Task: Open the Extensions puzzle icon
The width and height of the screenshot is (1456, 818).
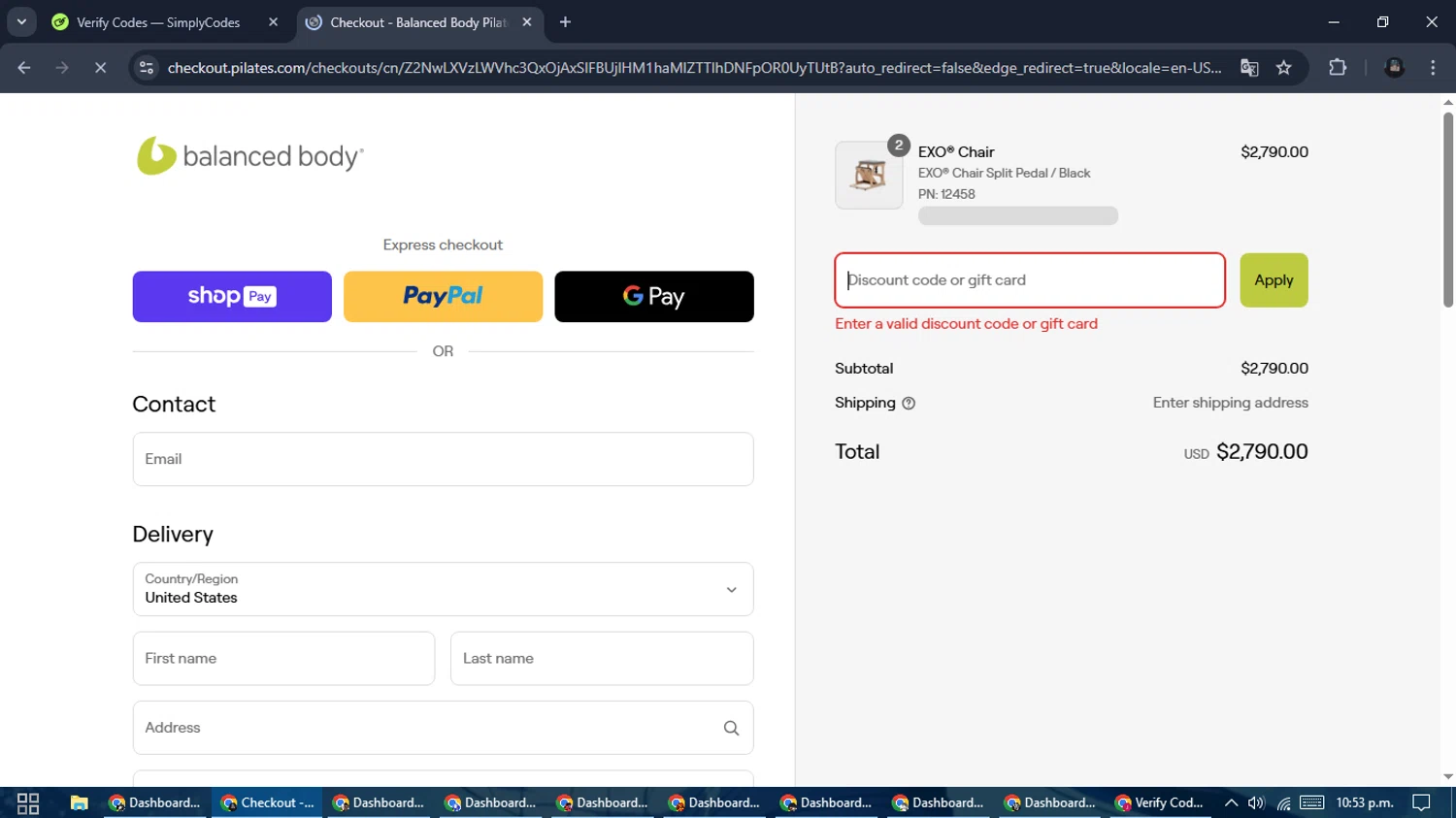Action: 1338,68
